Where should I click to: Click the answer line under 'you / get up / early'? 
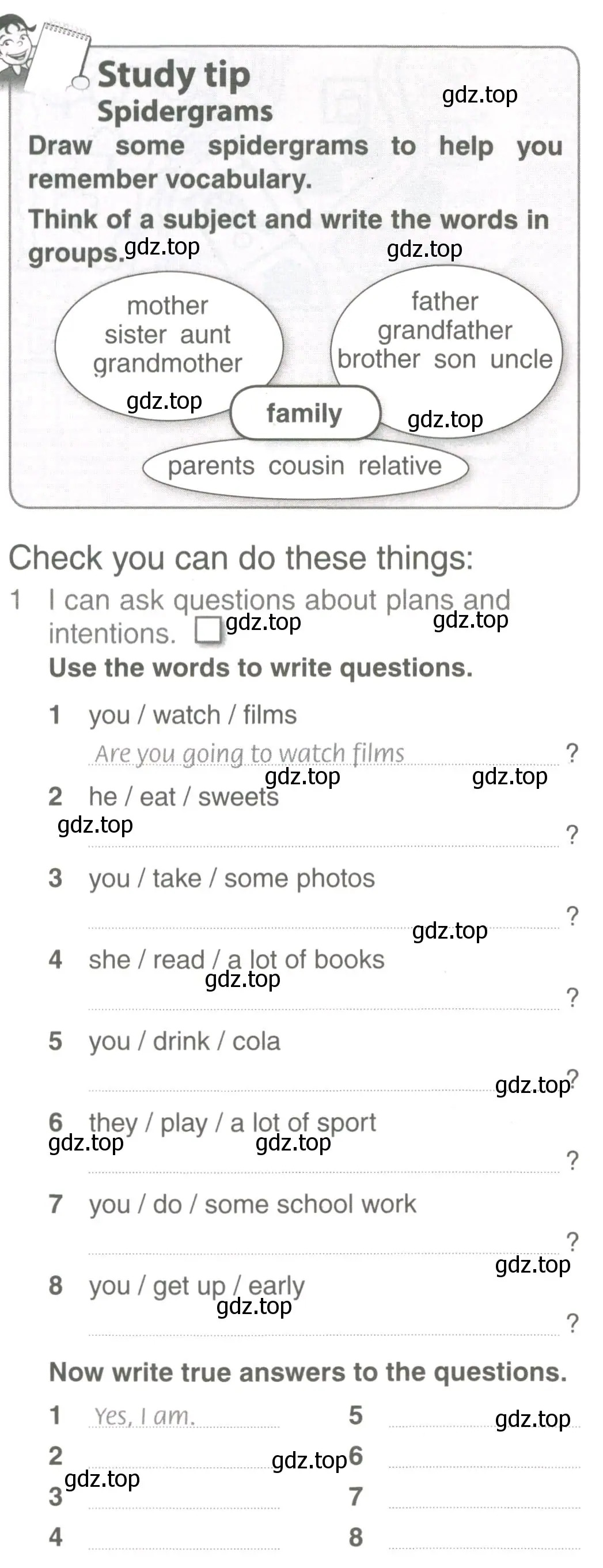(x=324, y=1325)
